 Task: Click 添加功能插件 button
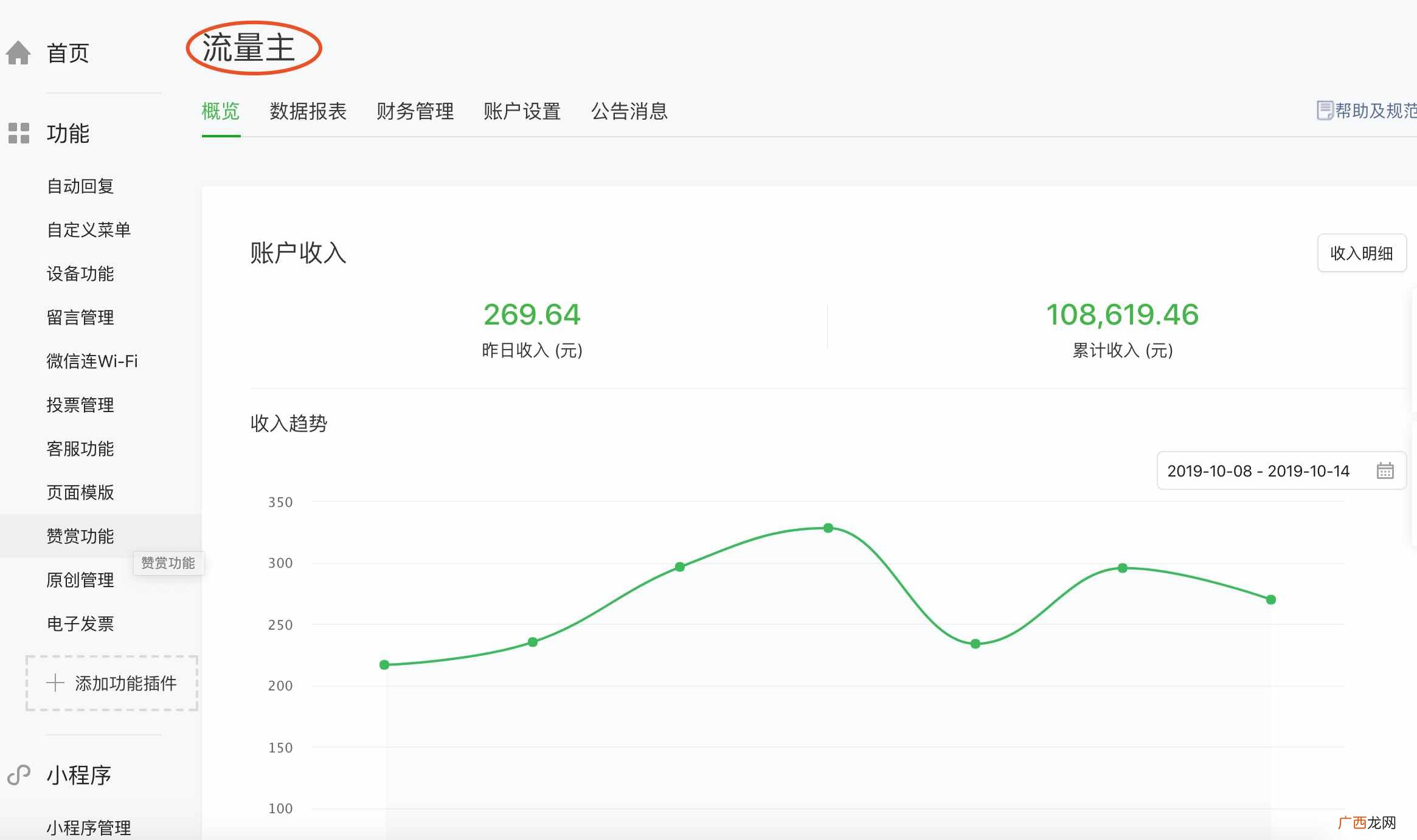pos(112,683)
